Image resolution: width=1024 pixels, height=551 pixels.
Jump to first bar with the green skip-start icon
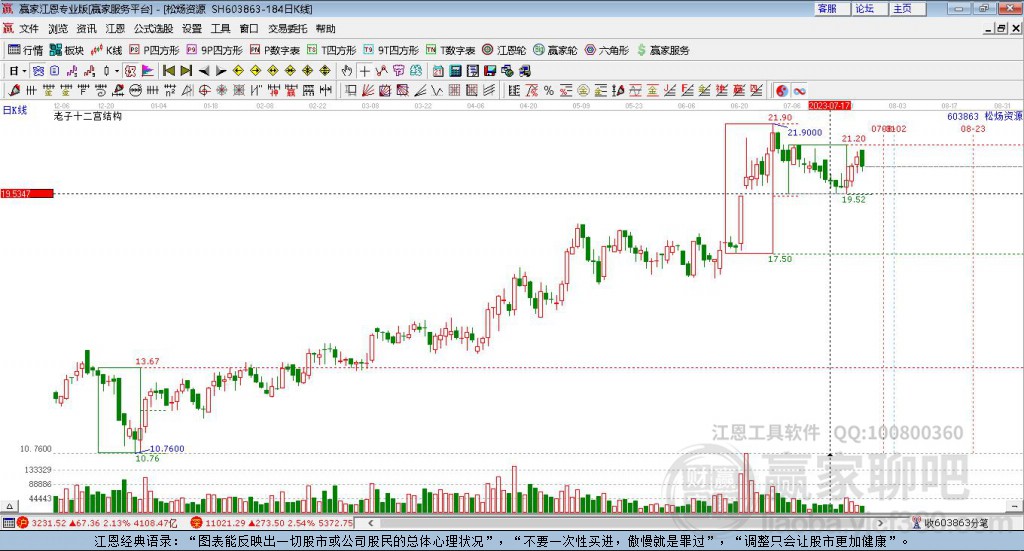click(168, 71)
